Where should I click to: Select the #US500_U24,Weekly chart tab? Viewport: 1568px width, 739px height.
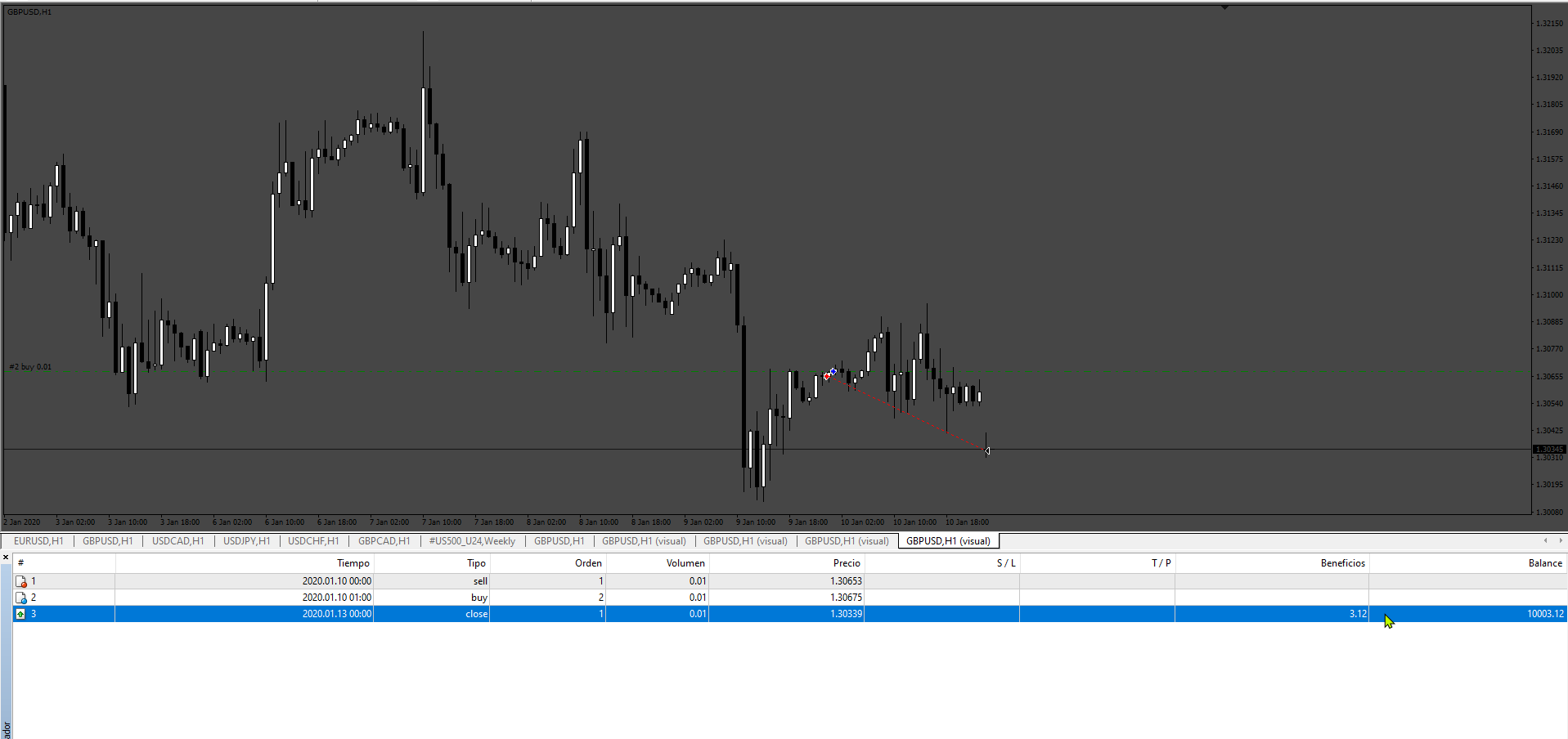click(x=472, y=541)
